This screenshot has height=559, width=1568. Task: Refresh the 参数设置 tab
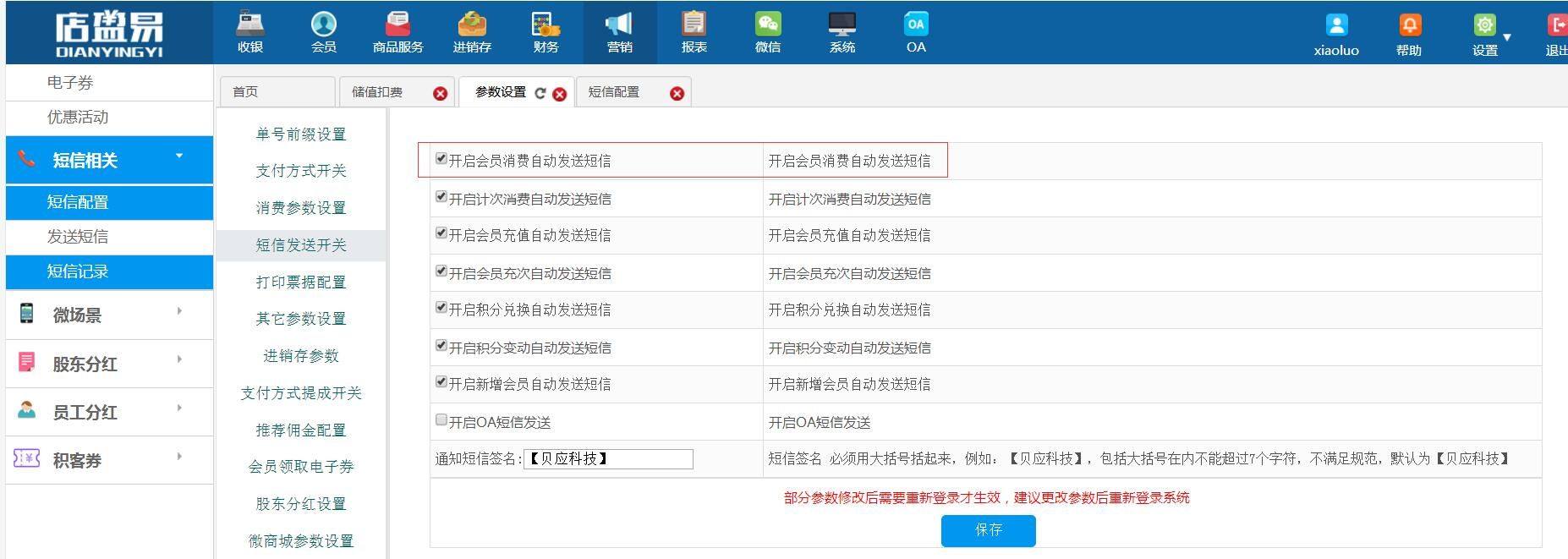coord(540,93)
